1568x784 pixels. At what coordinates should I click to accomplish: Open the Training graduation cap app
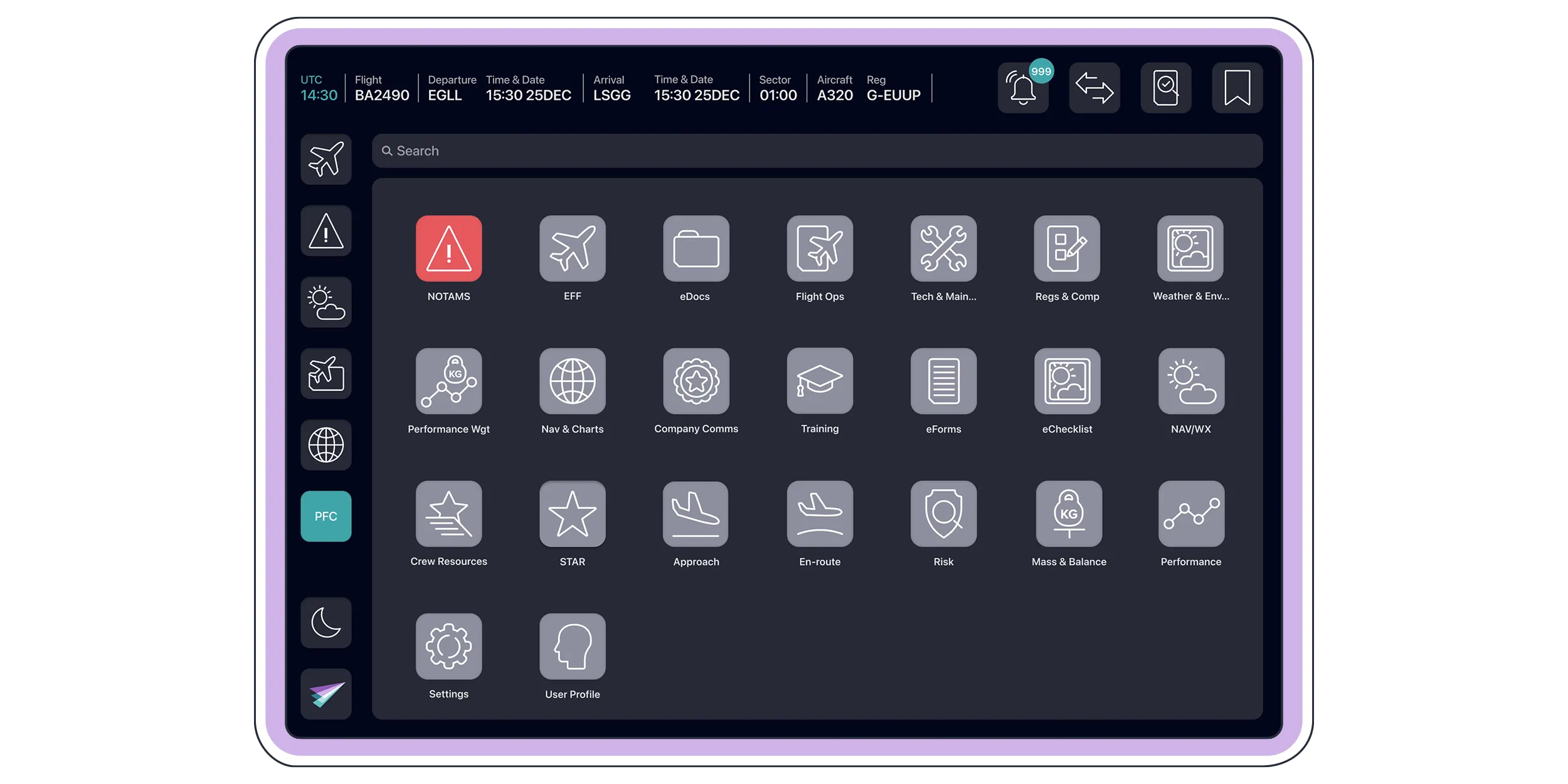point(819,381)
